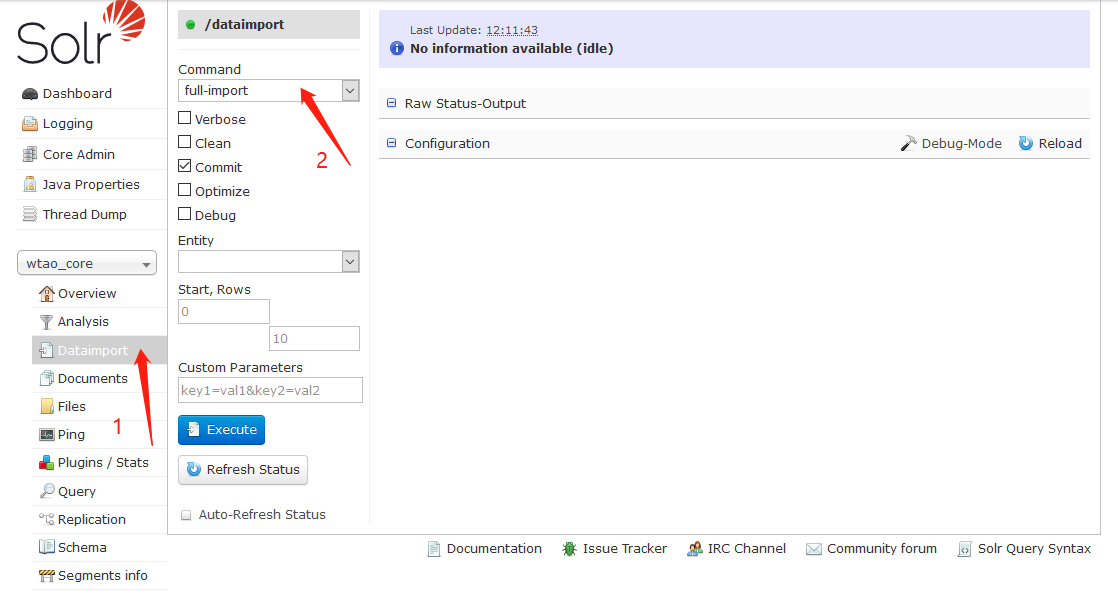
Task: Click the IRC Channel people icon
Action: coord(694,548)
